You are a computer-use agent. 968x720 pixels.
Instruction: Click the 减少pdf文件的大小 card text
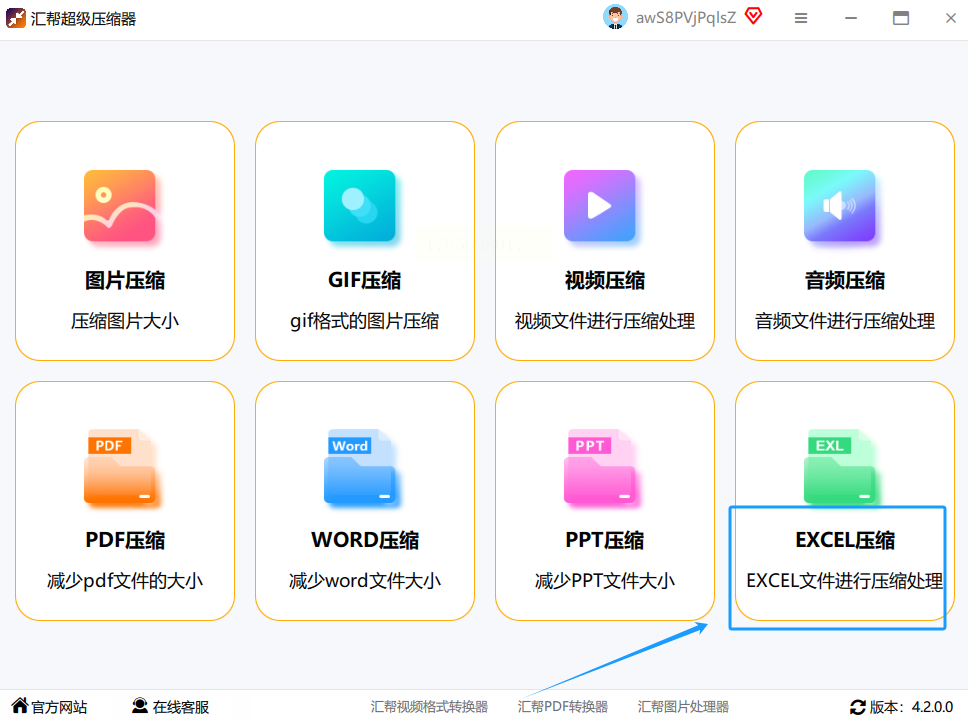coord(125,580)
